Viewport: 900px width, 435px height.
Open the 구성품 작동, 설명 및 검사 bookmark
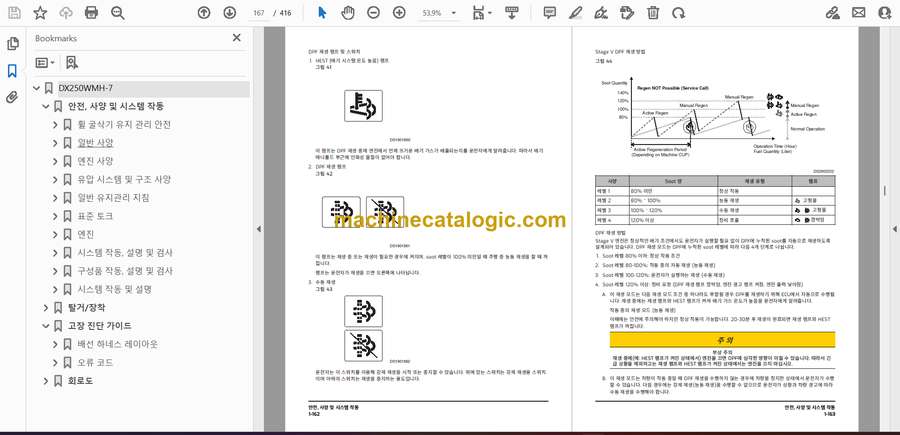coord(125,271)
